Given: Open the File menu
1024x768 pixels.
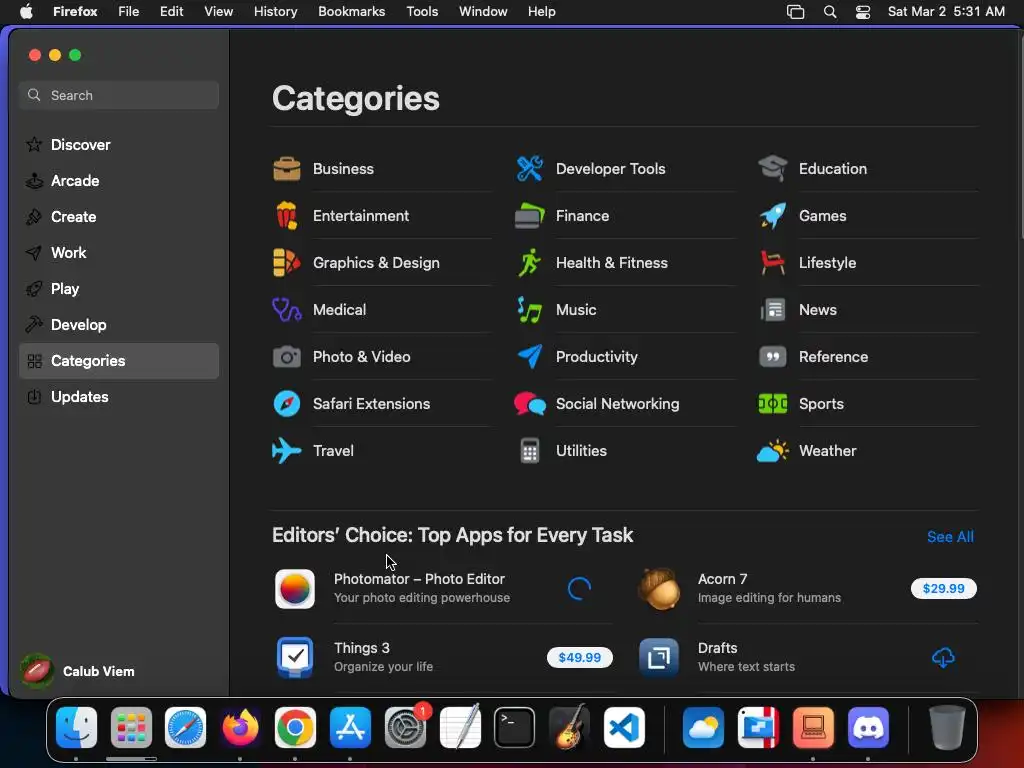Looking at the screenshot, I should point(129,11).
